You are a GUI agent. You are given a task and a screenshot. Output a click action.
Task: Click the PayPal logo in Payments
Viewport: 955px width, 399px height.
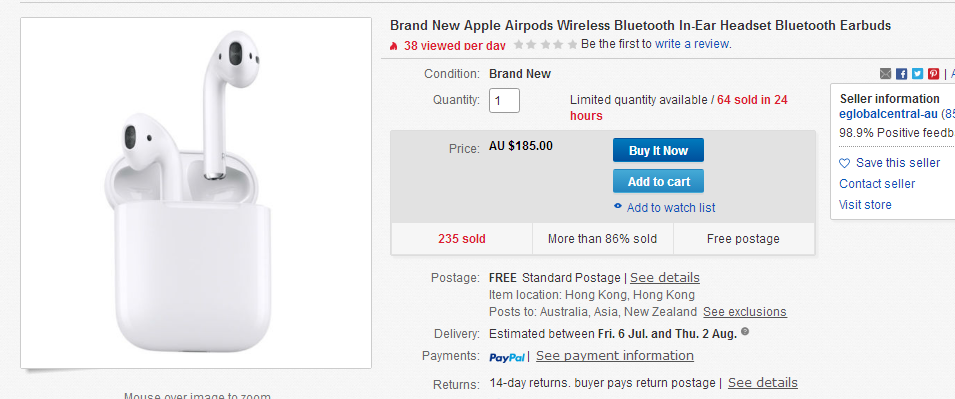tap(507, 357)
